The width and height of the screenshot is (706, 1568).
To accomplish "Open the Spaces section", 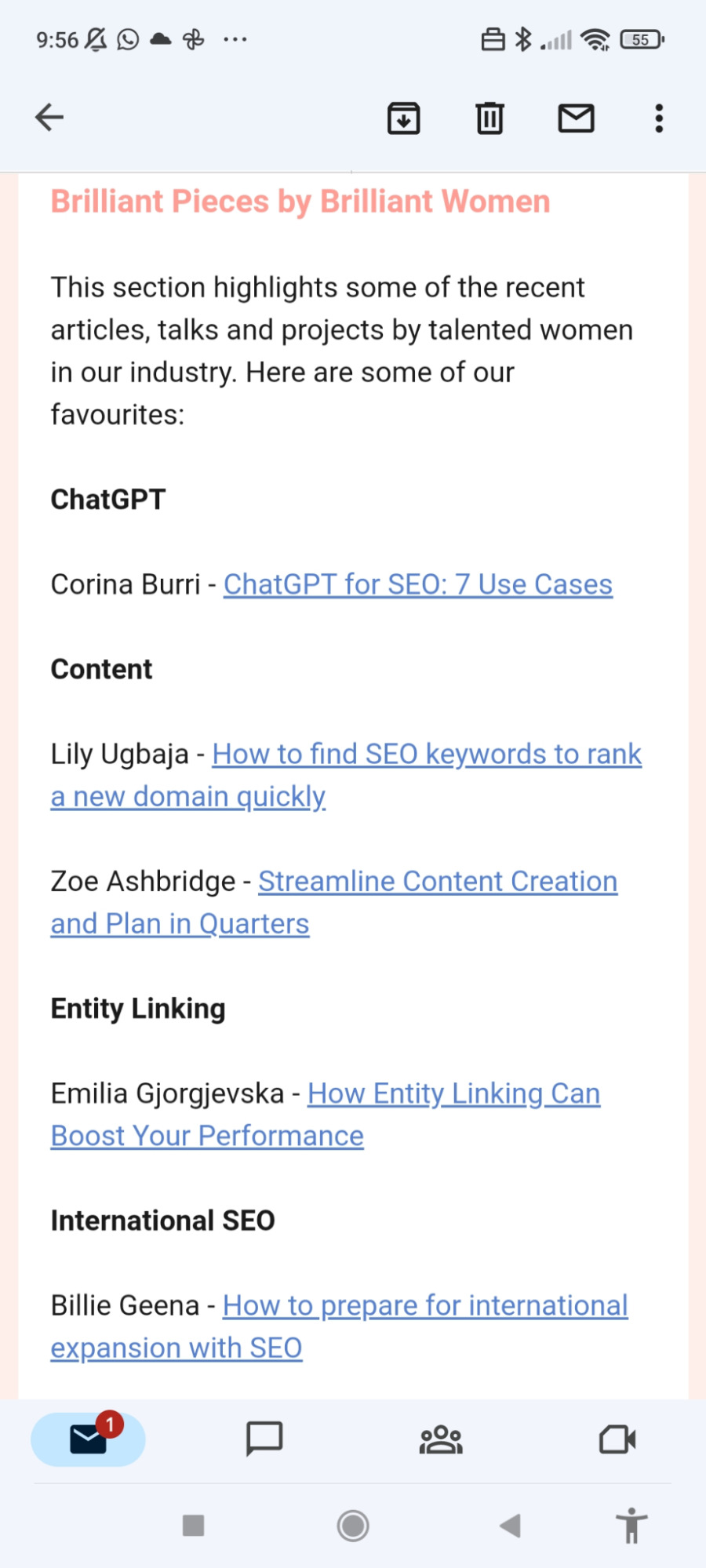I will click(x=440, y=1439).
